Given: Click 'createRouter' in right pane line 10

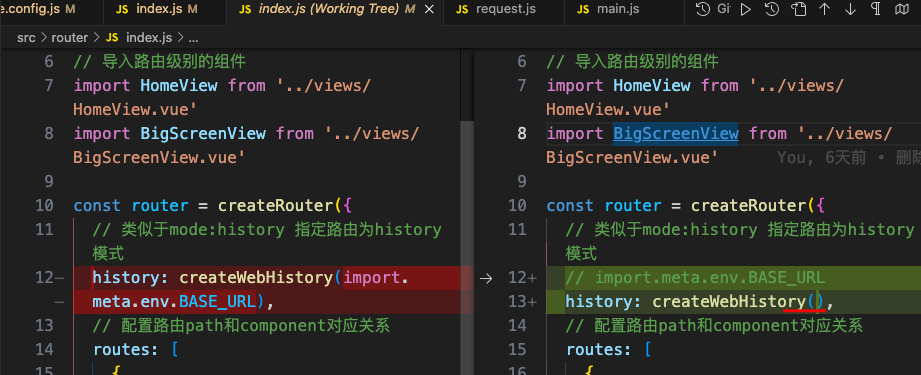Looking at the screenshot, I should coord(748,206).
